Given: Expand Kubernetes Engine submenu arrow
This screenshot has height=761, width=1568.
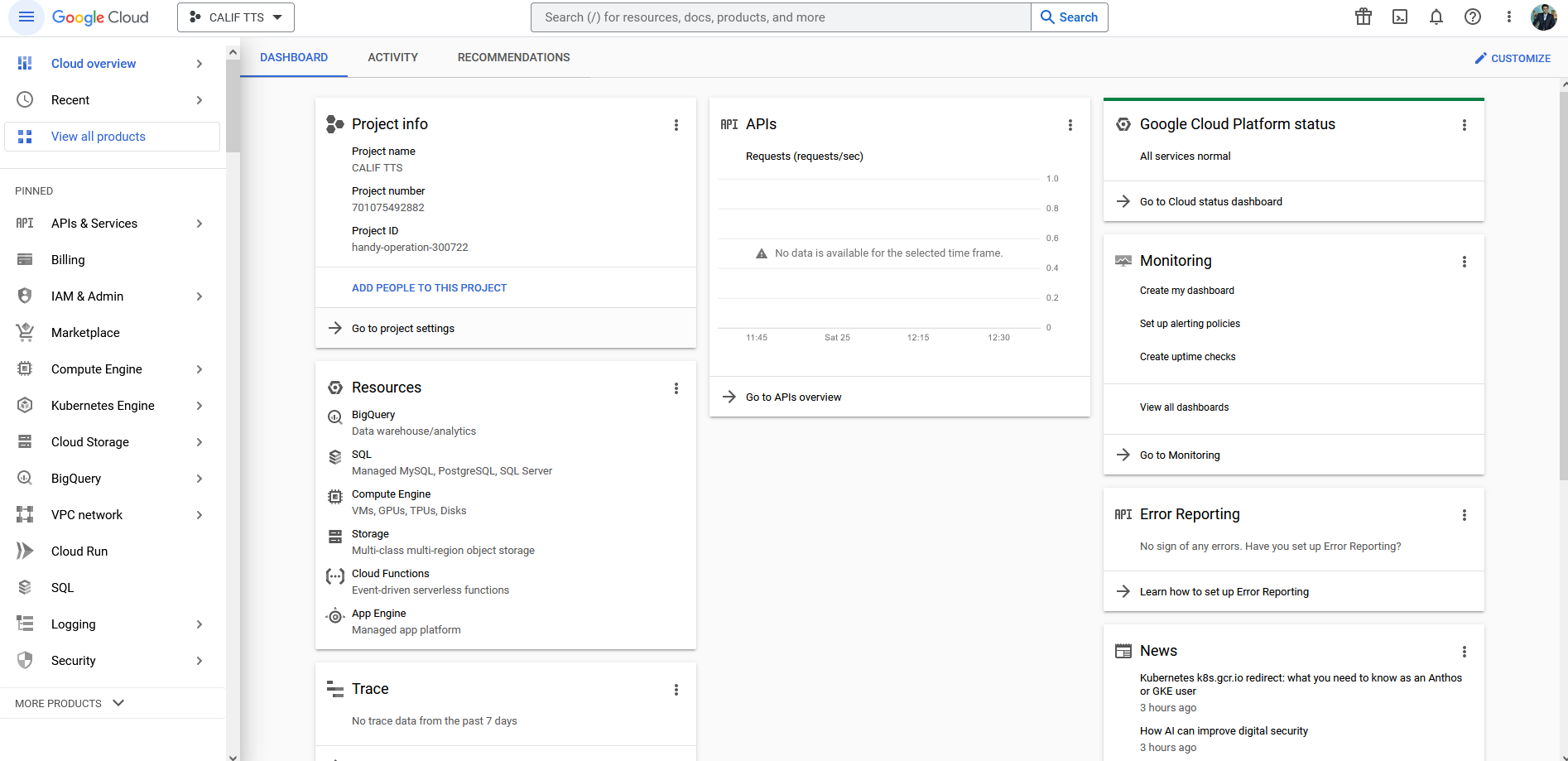Looking at the screenshot, I should 200,406.
